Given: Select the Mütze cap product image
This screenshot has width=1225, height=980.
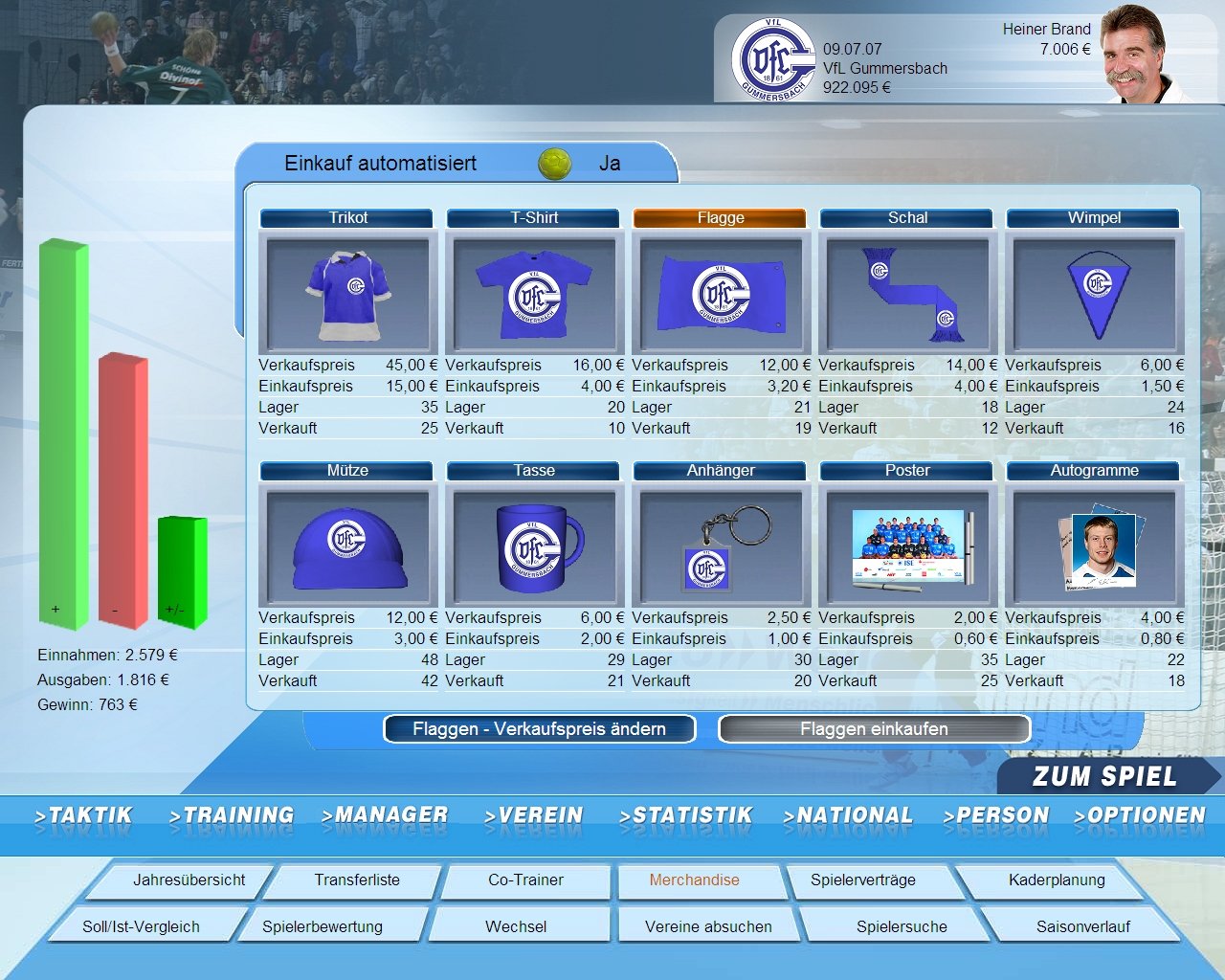Looking at the screenshot, I should 347,547.
